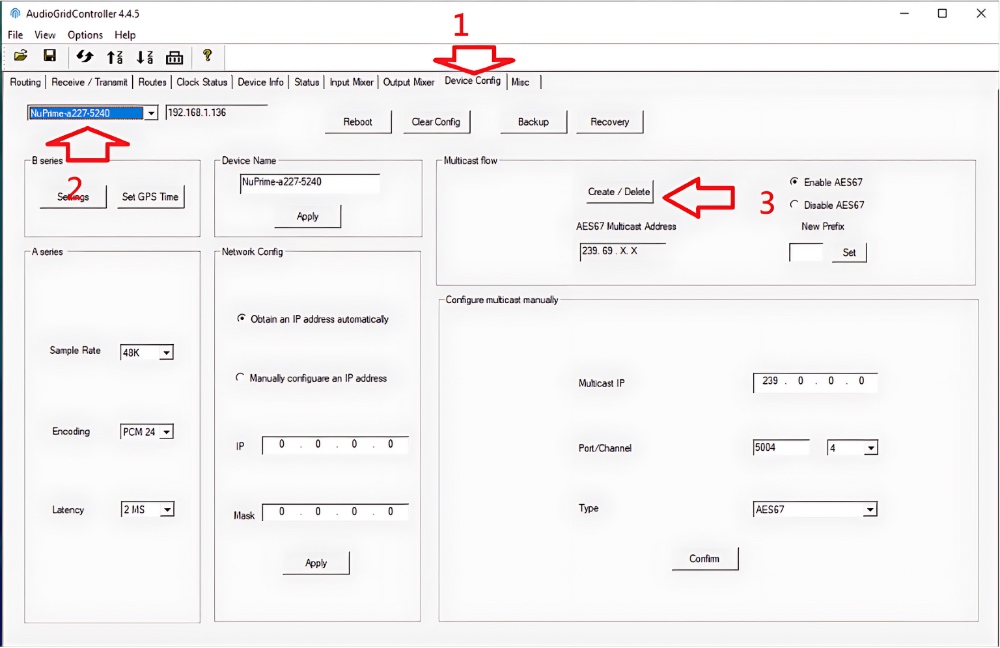Select the Enable AES67 radio button
This screenshot has width=1000, height=648.
(x=794, y=182)
